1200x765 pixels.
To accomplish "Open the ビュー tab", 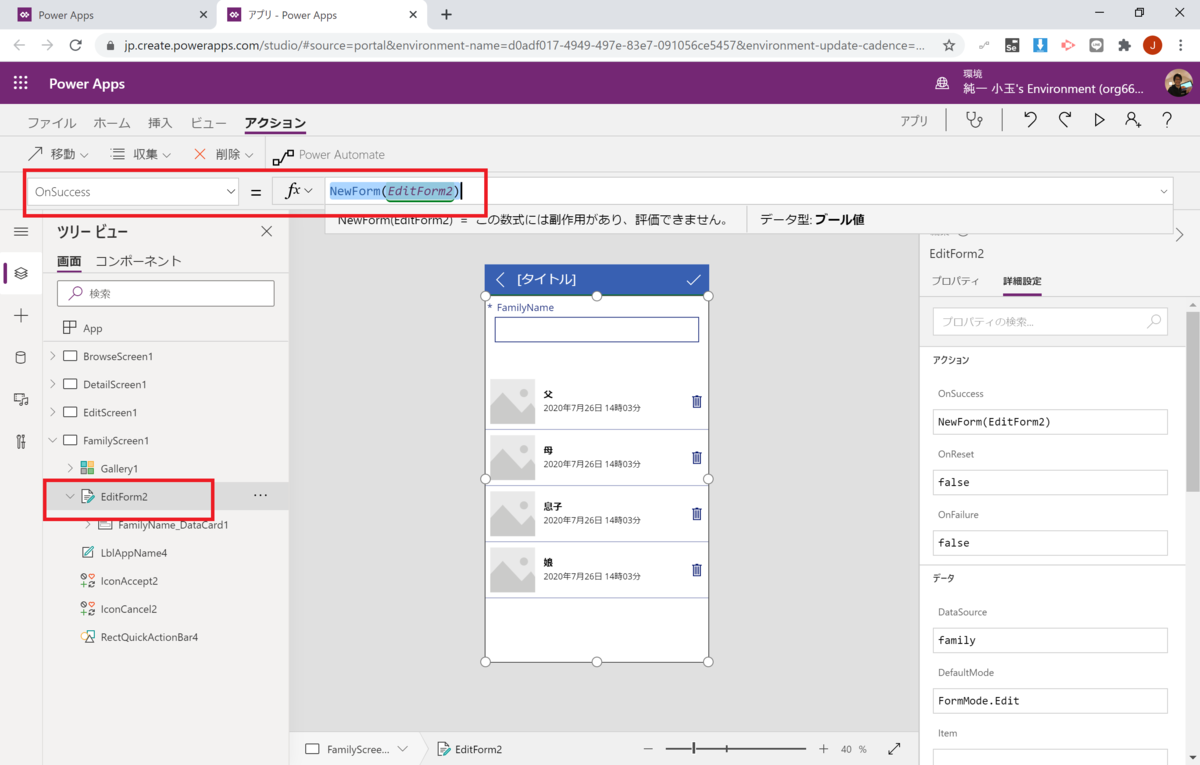I will [x=208, y=123].
